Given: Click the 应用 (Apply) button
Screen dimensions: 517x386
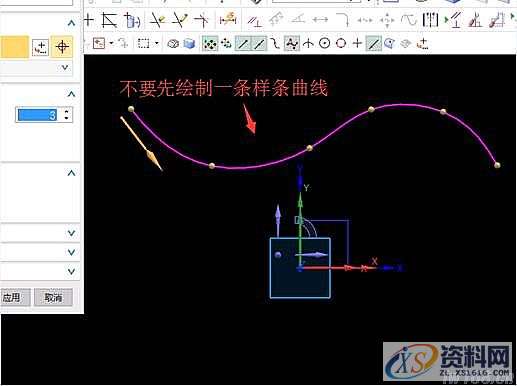Looking at the screenshot, I should (14, 297).
